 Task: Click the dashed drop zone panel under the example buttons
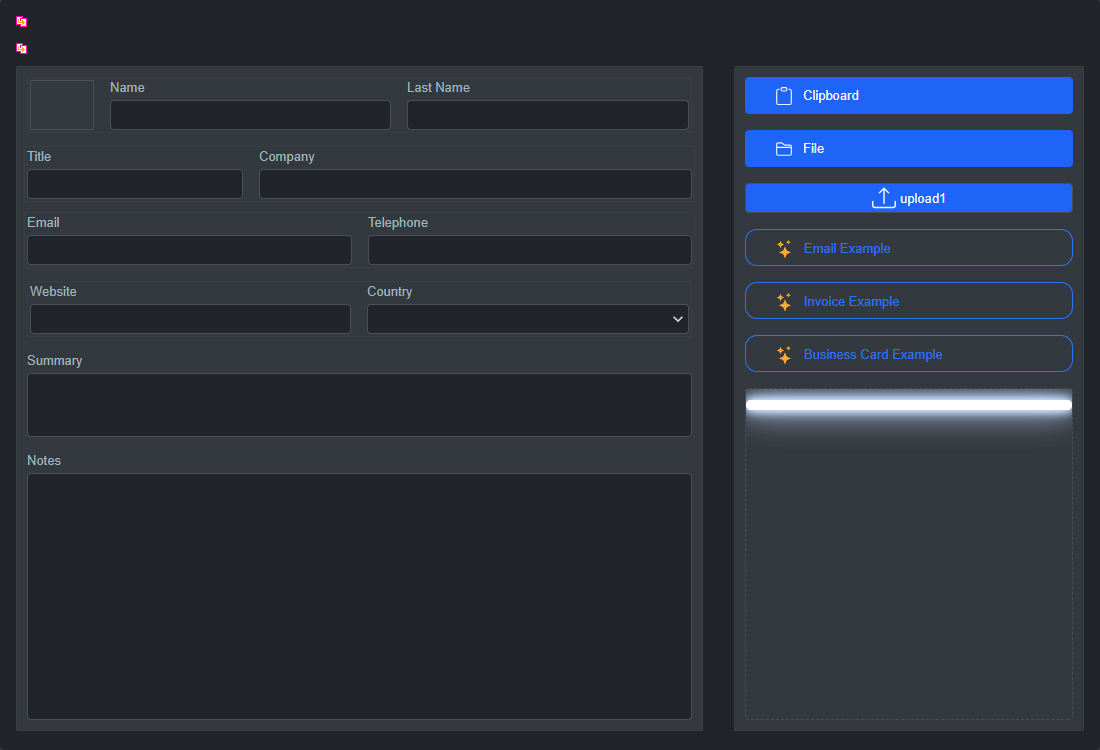point(908,554)
